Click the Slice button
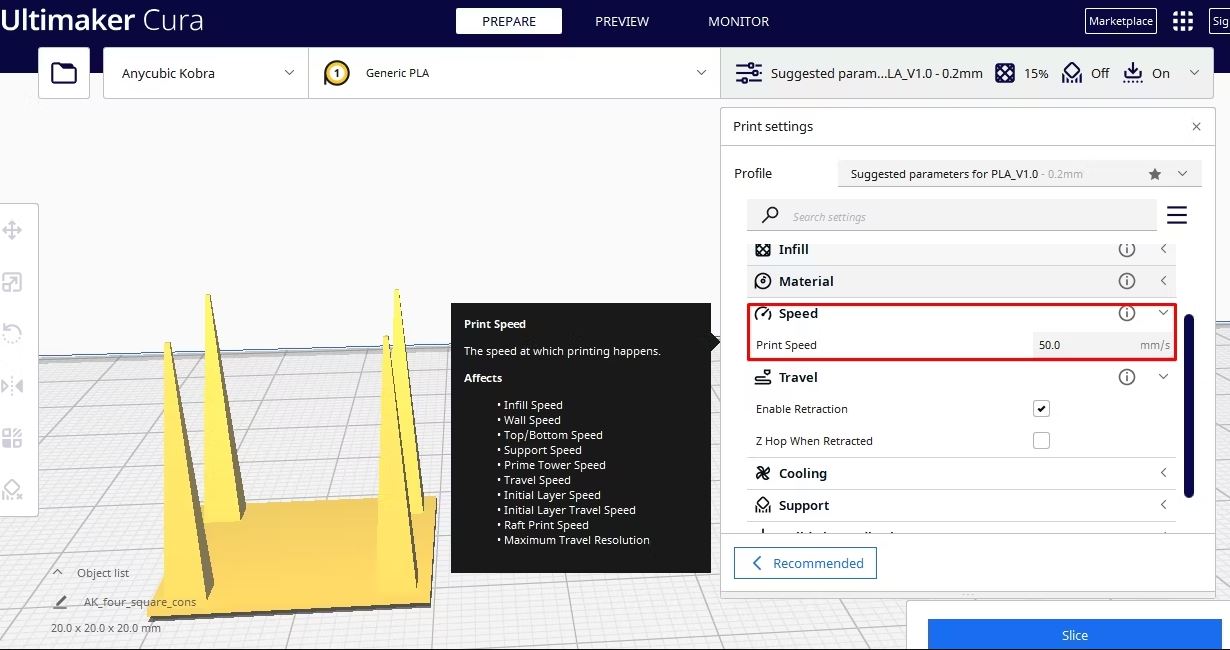 point(1075,635)
